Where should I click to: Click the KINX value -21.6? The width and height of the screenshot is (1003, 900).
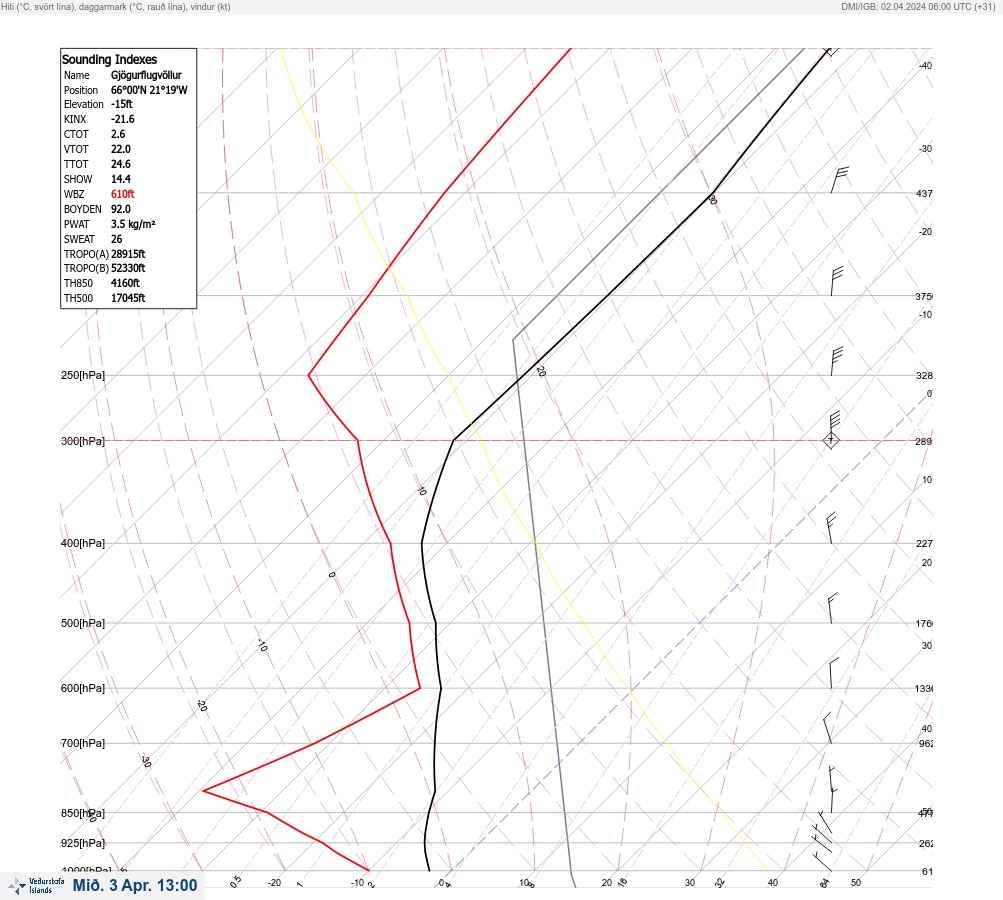[123, 119]
